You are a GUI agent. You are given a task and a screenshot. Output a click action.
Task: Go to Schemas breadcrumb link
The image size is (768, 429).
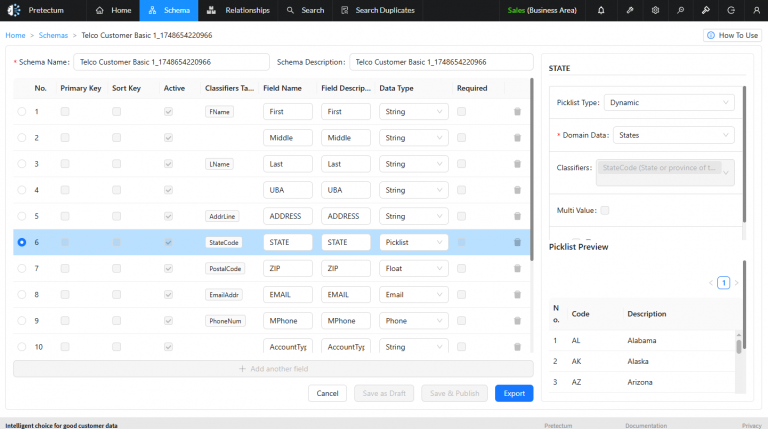pyautogui.click(x=53, y=35)
